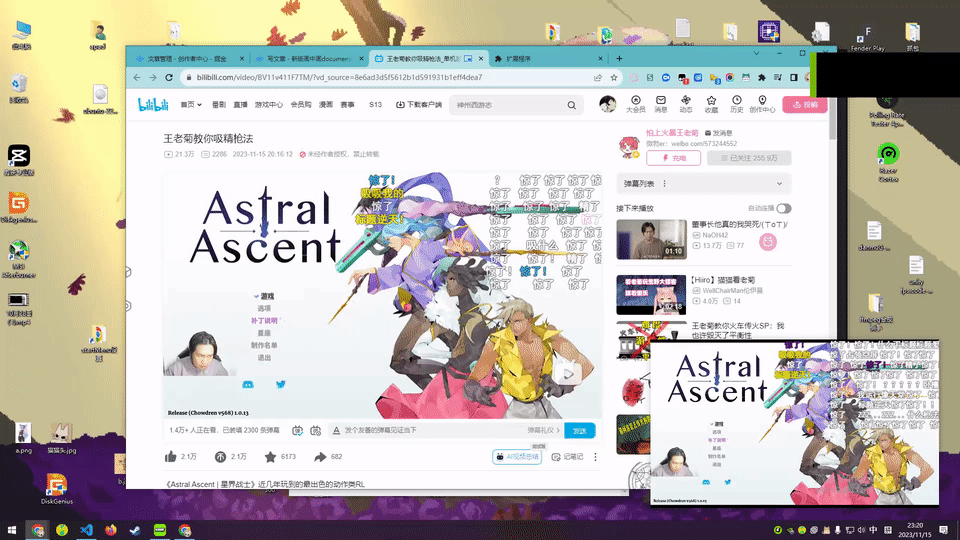The image size is (960, 540).
Task: Click the Chrome address bar URL
Action: [x=340, y=78]
